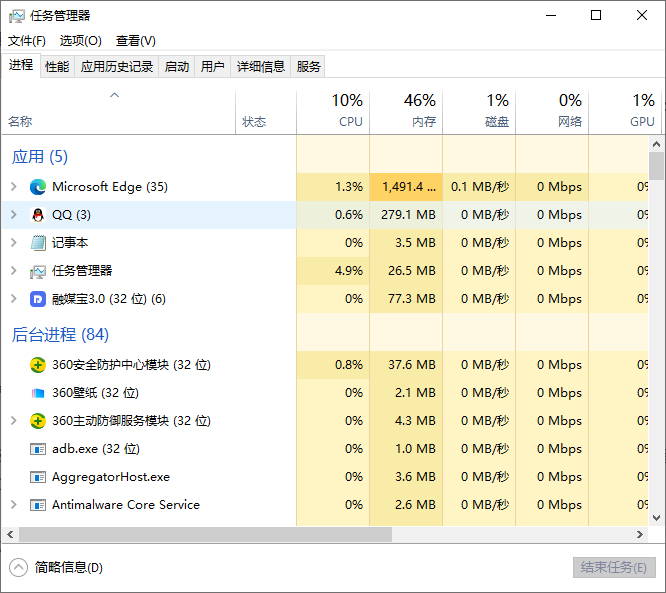Click the vertical scrollbar thumb
Screen dimensions: 666x593
656,166
